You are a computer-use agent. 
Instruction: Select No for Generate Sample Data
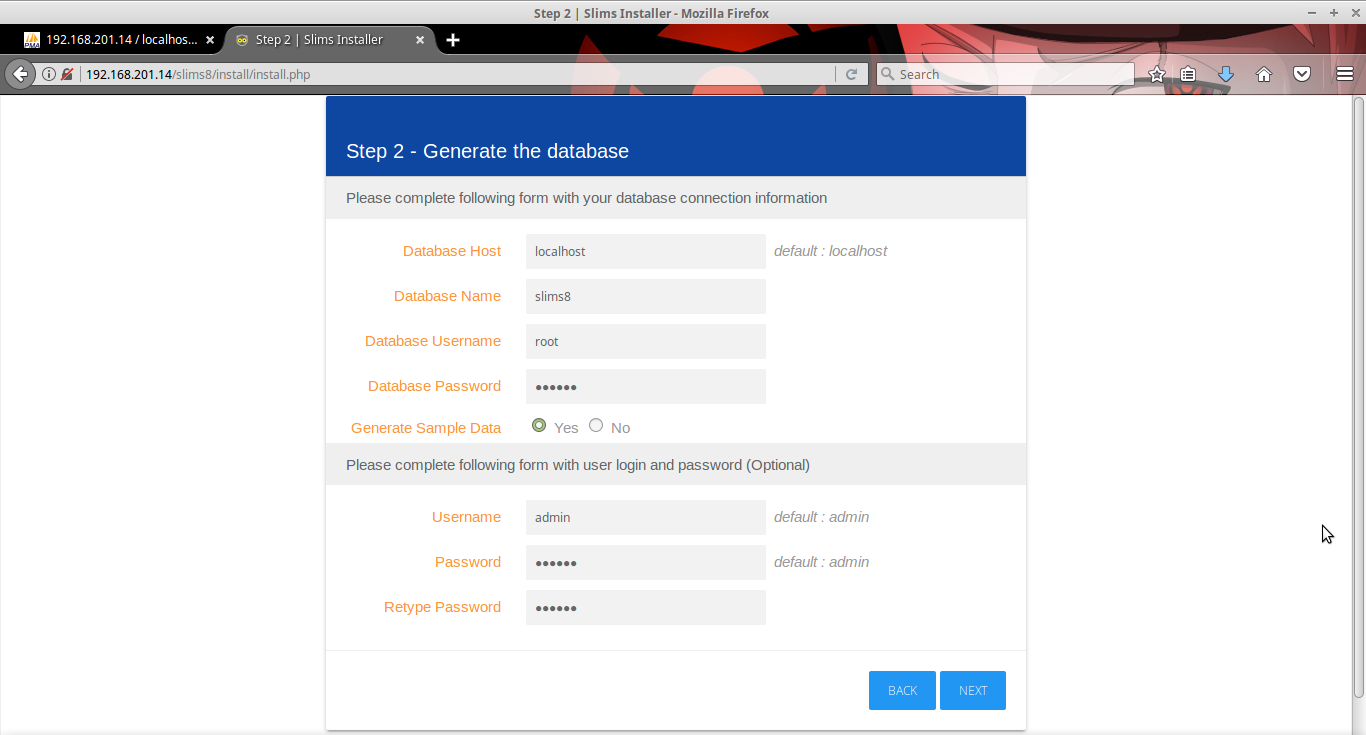click(596, 425)
